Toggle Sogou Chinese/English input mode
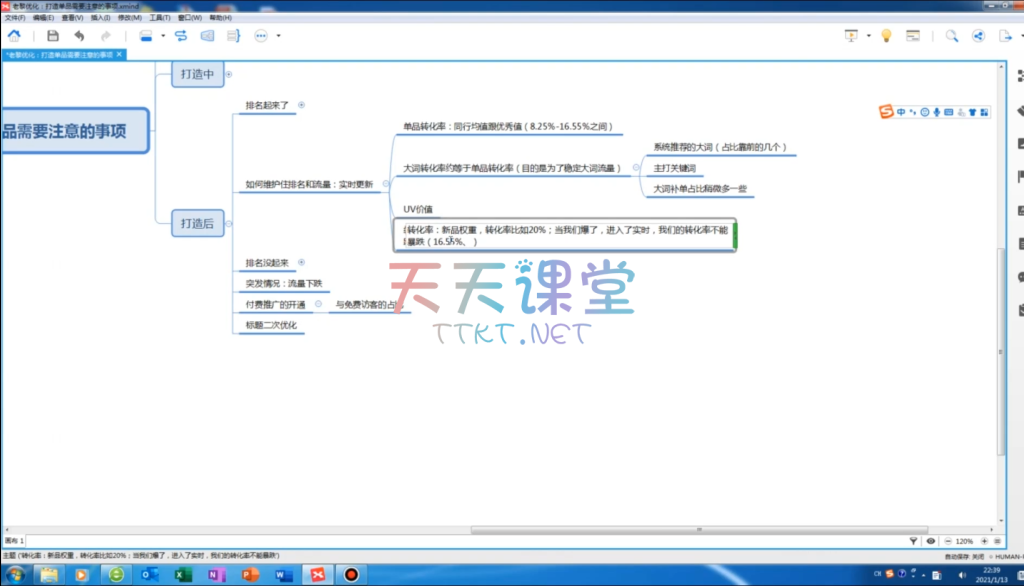Image resolution: width=1024 pixels, height=586 pixels. point(901,112)
